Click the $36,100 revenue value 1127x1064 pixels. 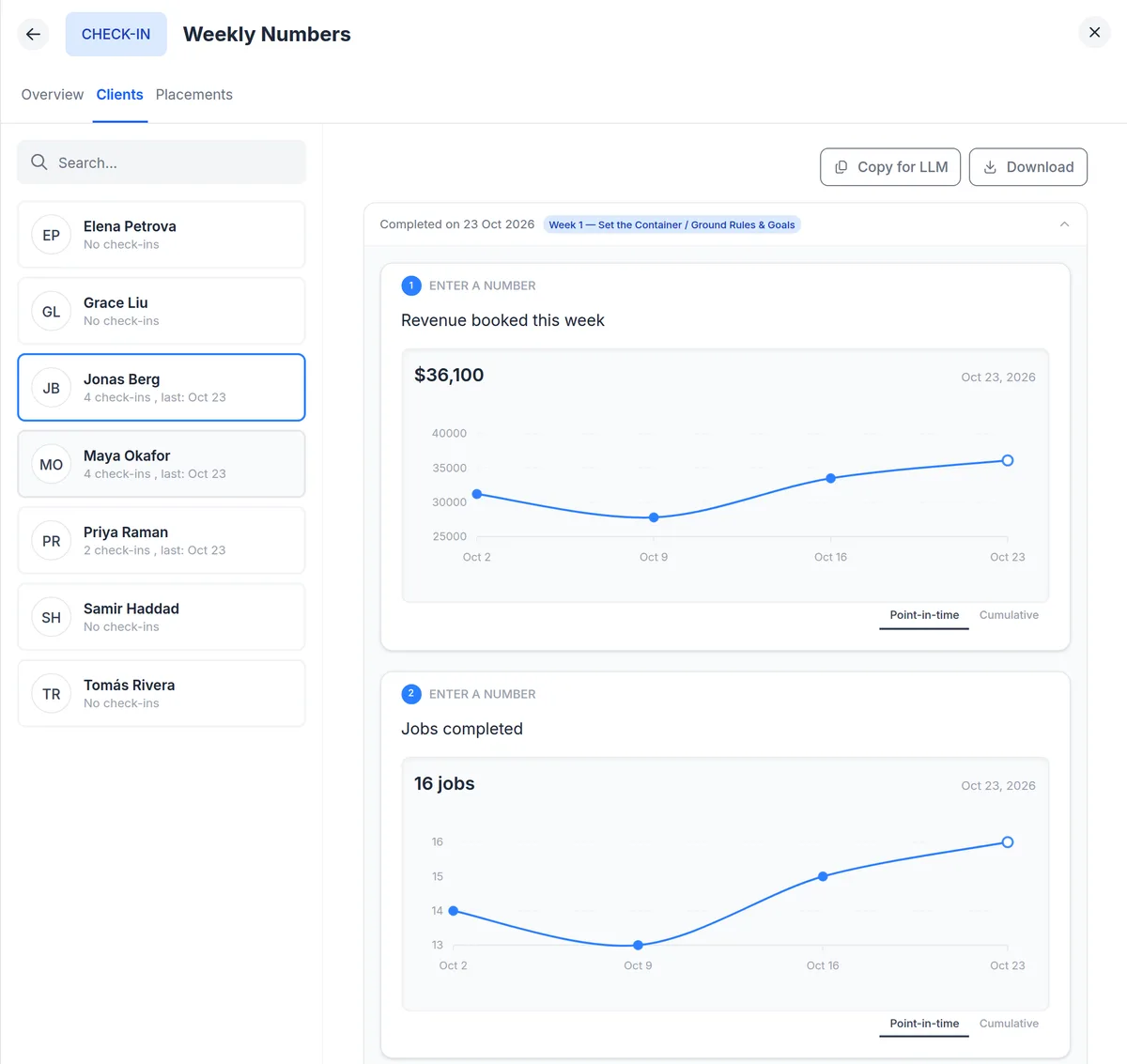[x=449, y=375]
